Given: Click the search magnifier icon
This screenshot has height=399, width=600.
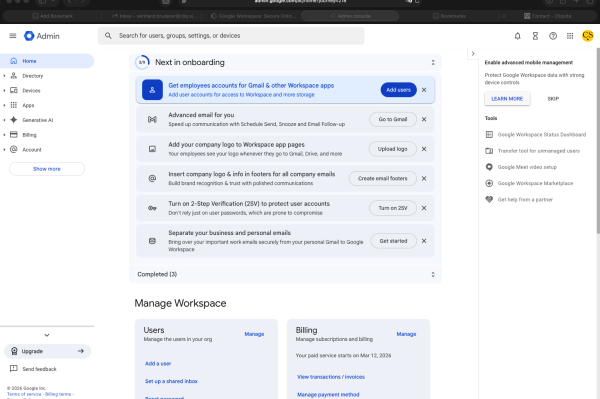Looking at the screenshot, I should [108, 36].
